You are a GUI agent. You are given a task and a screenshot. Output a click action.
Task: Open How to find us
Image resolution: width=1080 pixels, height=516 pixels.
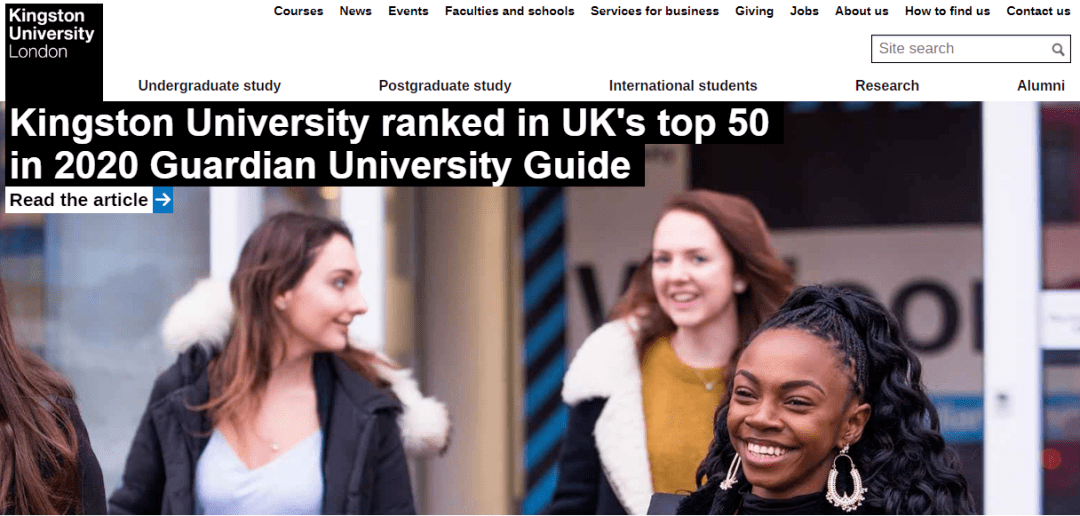(x=947, y=11)
